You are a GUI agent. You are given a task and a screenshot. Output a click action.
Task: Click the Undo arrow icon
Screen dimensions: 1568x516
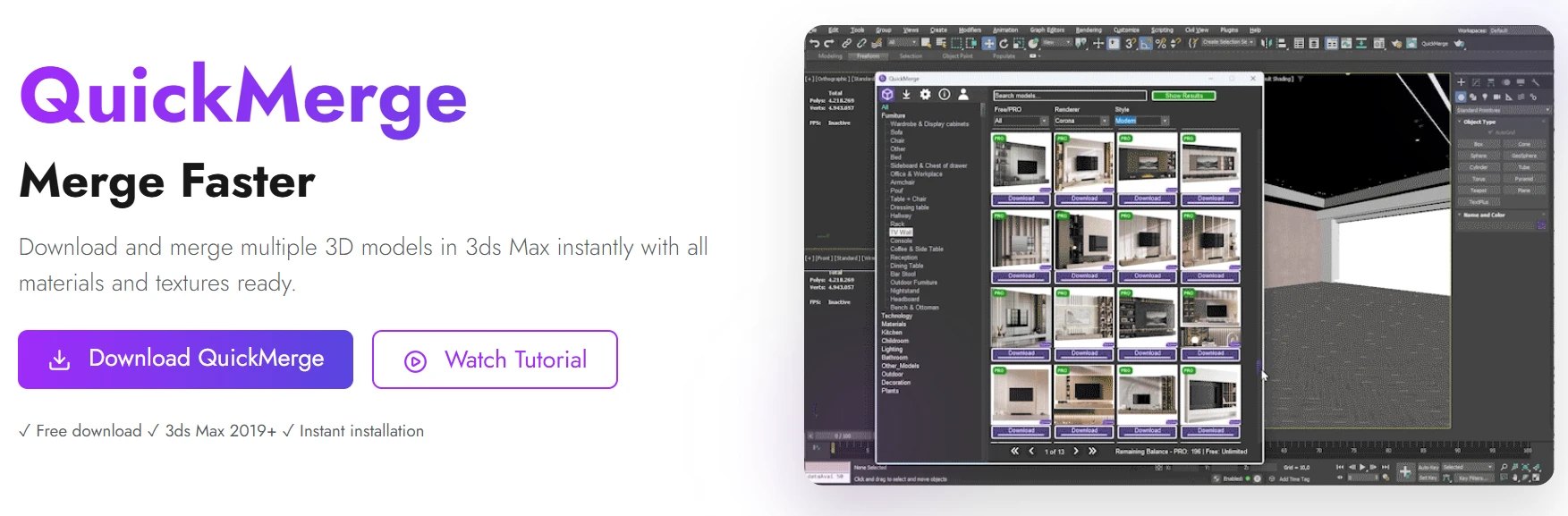tap(814, 43)
